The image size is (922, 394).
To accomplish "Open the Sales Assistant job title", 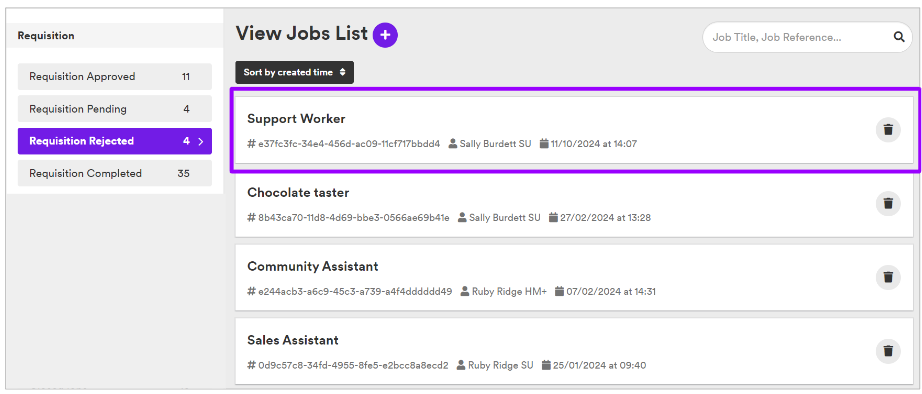I will pyautogui.click(x=293, y=340).
